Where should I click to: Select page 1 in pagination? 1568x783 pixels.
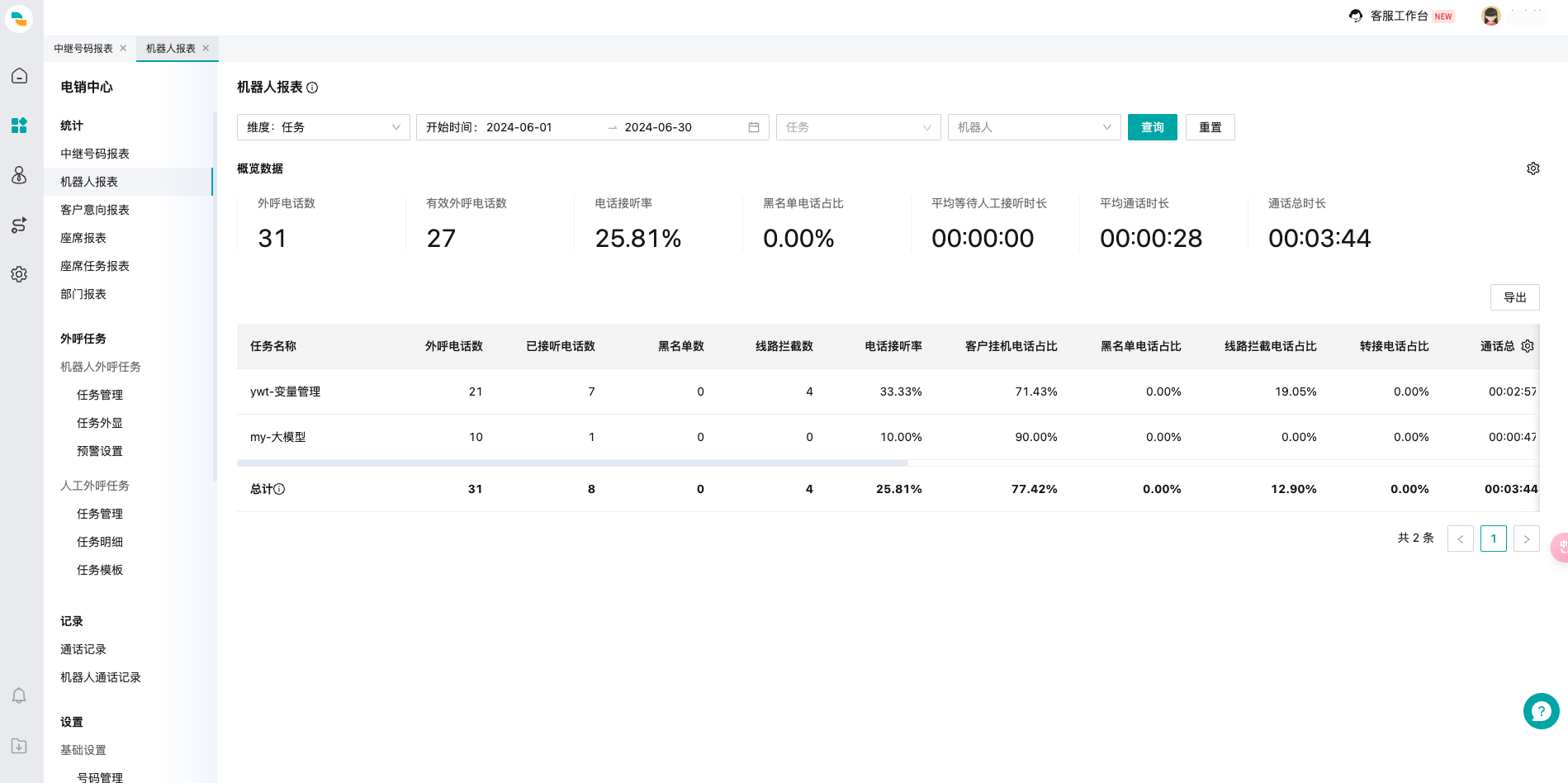click(x=1494, y=539)
